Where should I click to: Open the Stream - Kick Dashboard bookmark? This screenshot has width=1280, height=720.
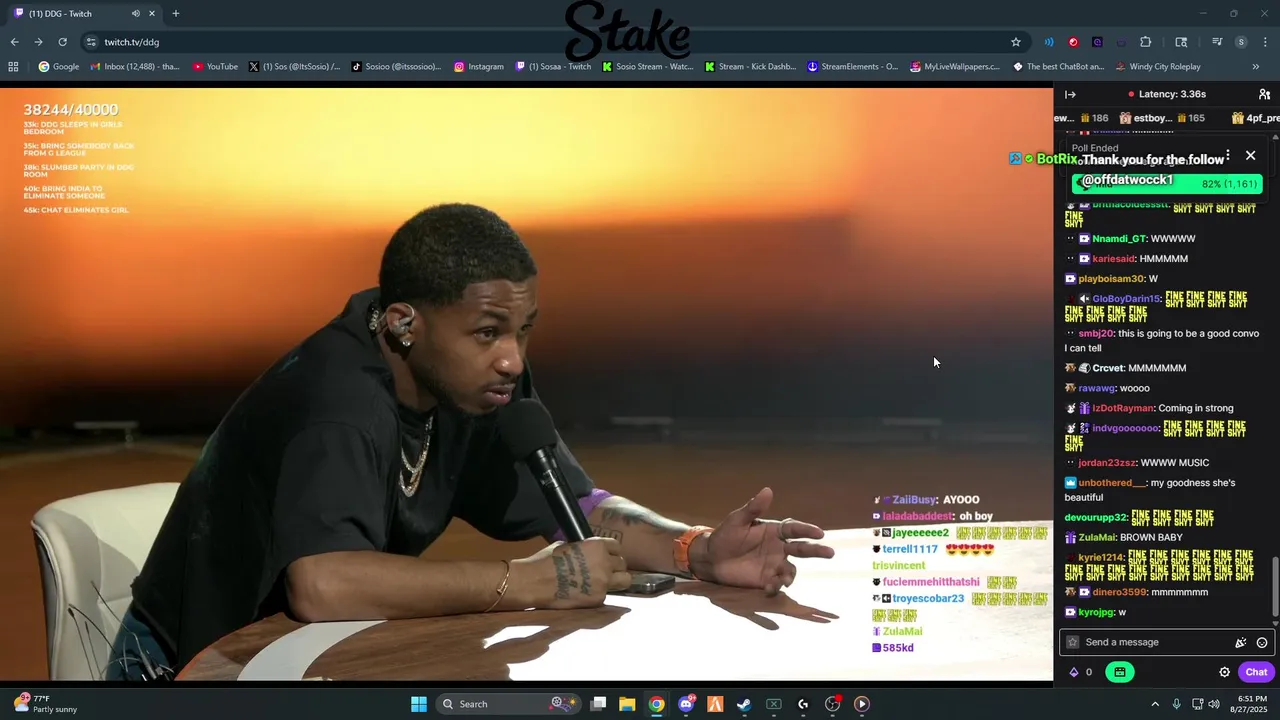(x=750, y=67)
